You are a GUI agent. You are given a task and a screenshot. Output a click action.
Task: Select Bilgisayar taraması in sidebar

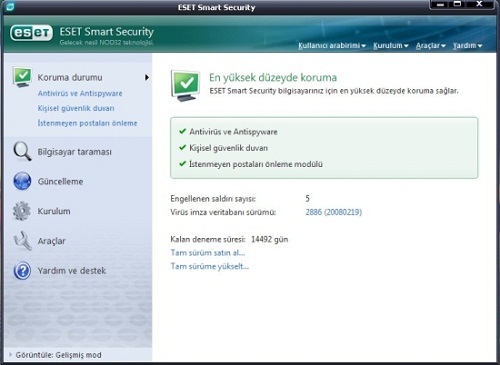pyautogui.click(x=74, y=152)
